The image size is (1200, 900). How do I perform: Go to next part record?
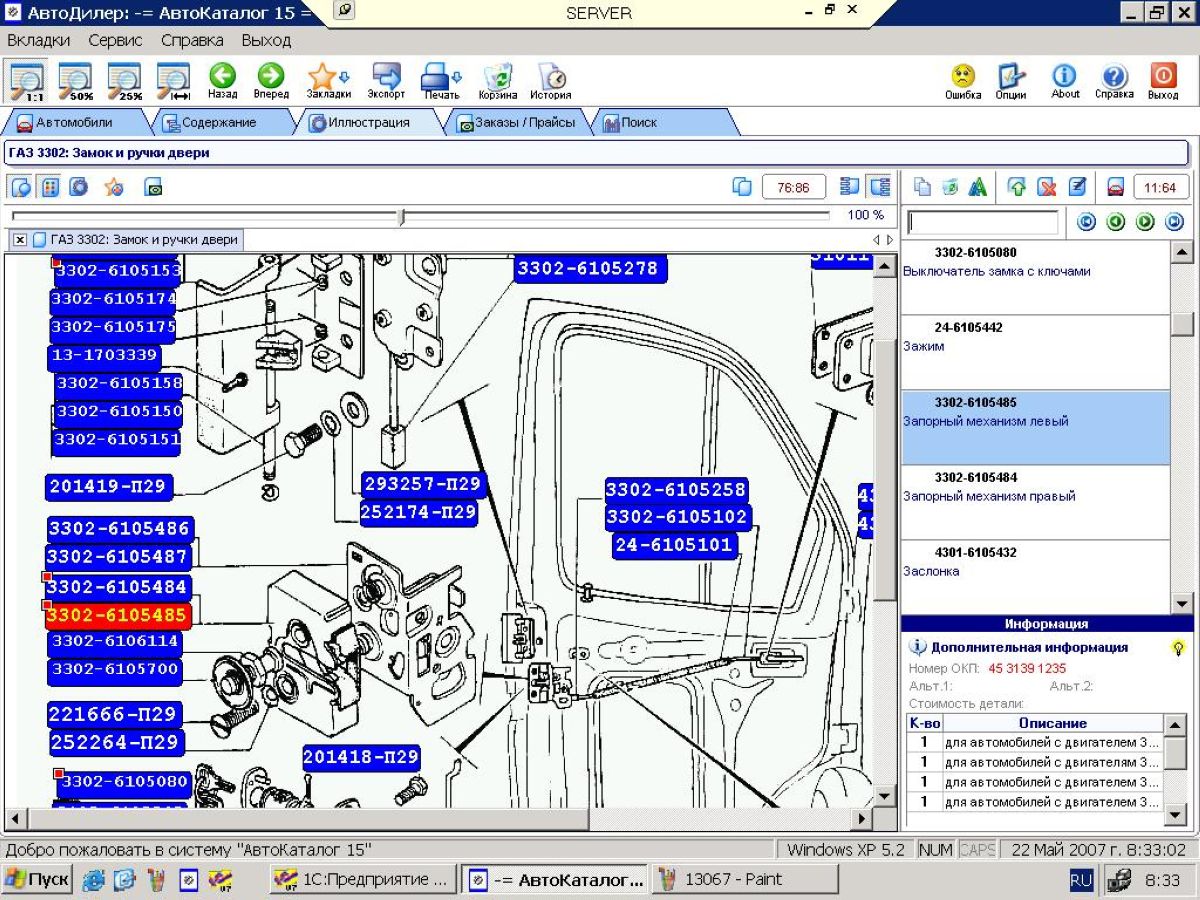point(1145,222)
